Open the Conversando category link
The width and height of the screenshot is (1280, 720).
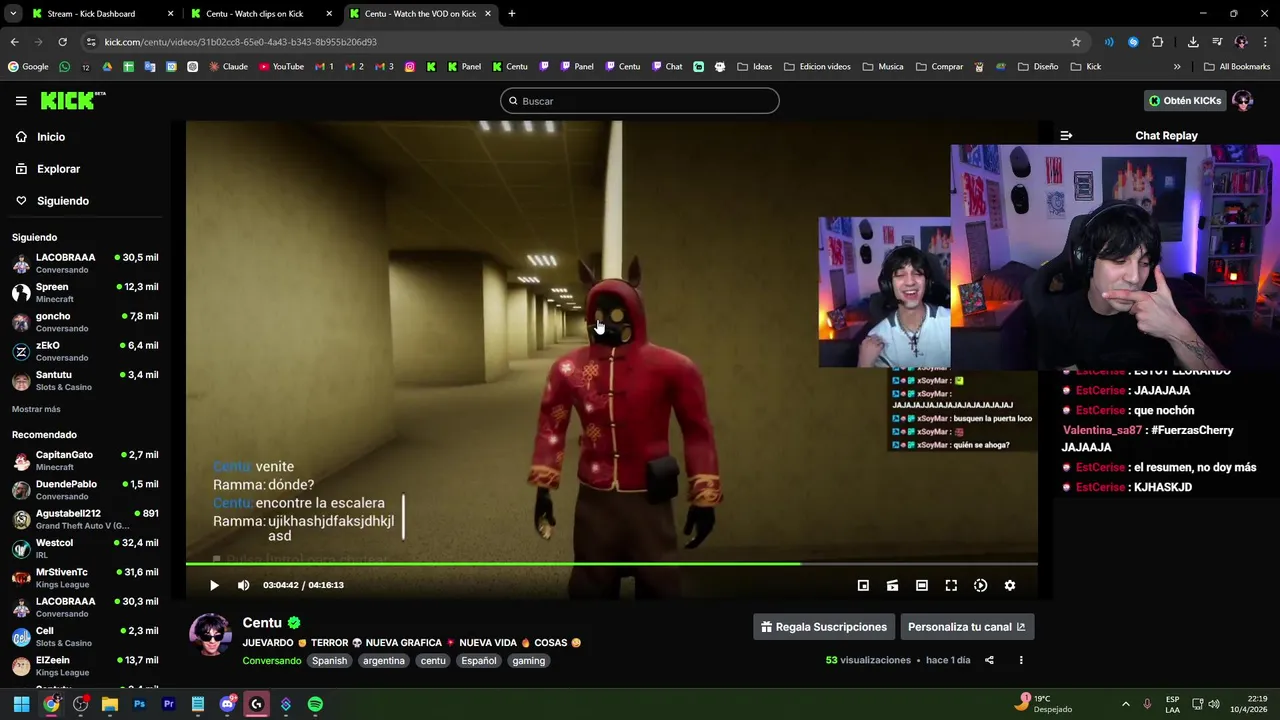(271, 661)
